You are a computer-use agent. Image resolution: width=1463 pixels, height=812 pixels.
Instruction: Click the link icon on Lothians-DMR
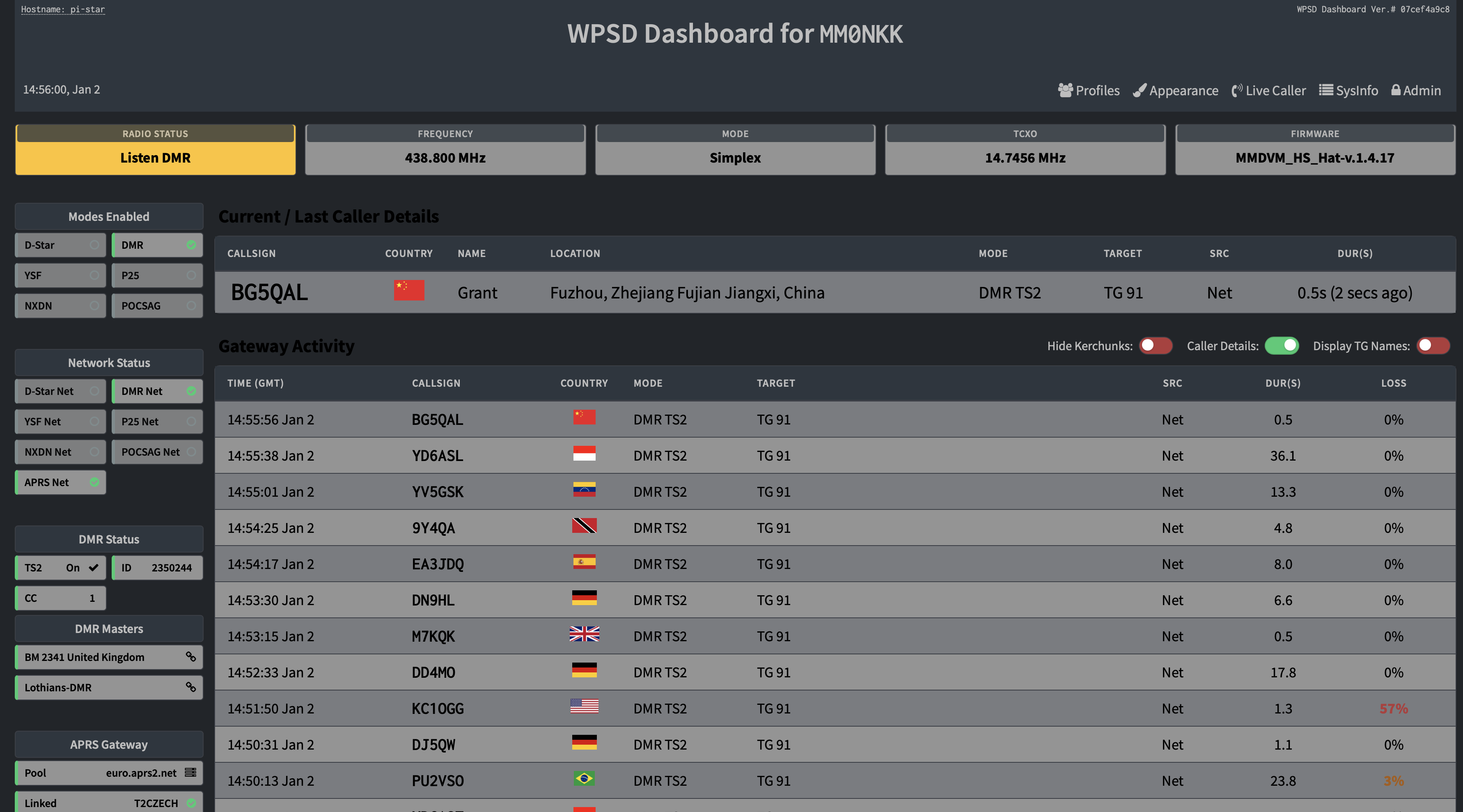click(x=191, y=687)
